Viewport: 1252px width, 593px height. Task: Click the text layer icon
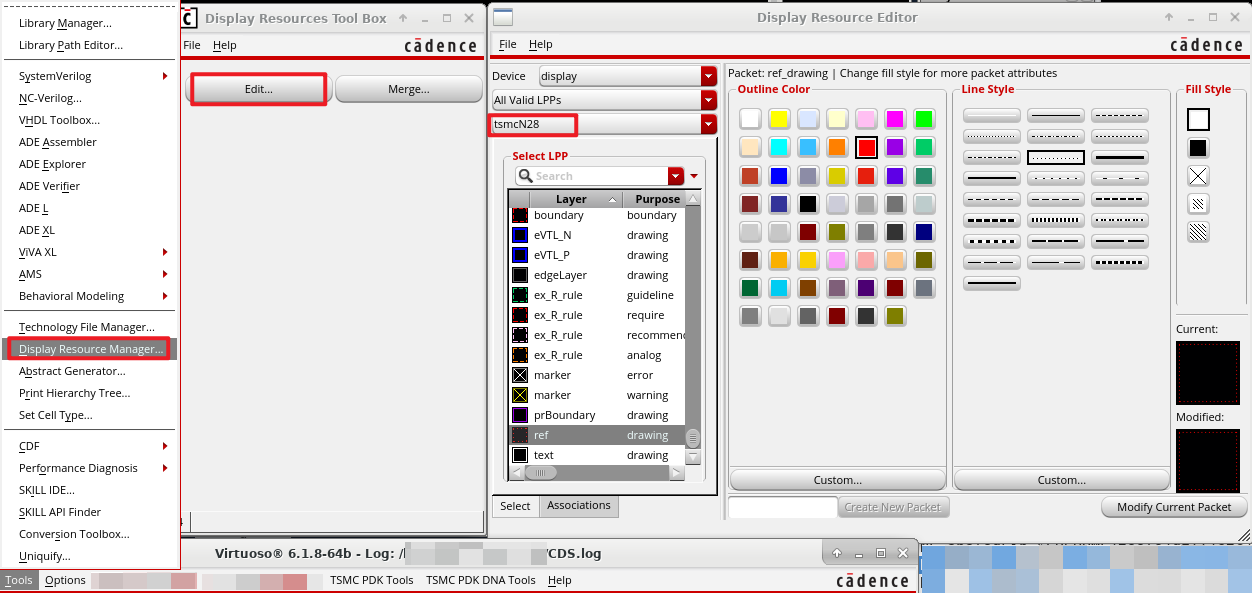pyautogui.click(x=520, y=455)
